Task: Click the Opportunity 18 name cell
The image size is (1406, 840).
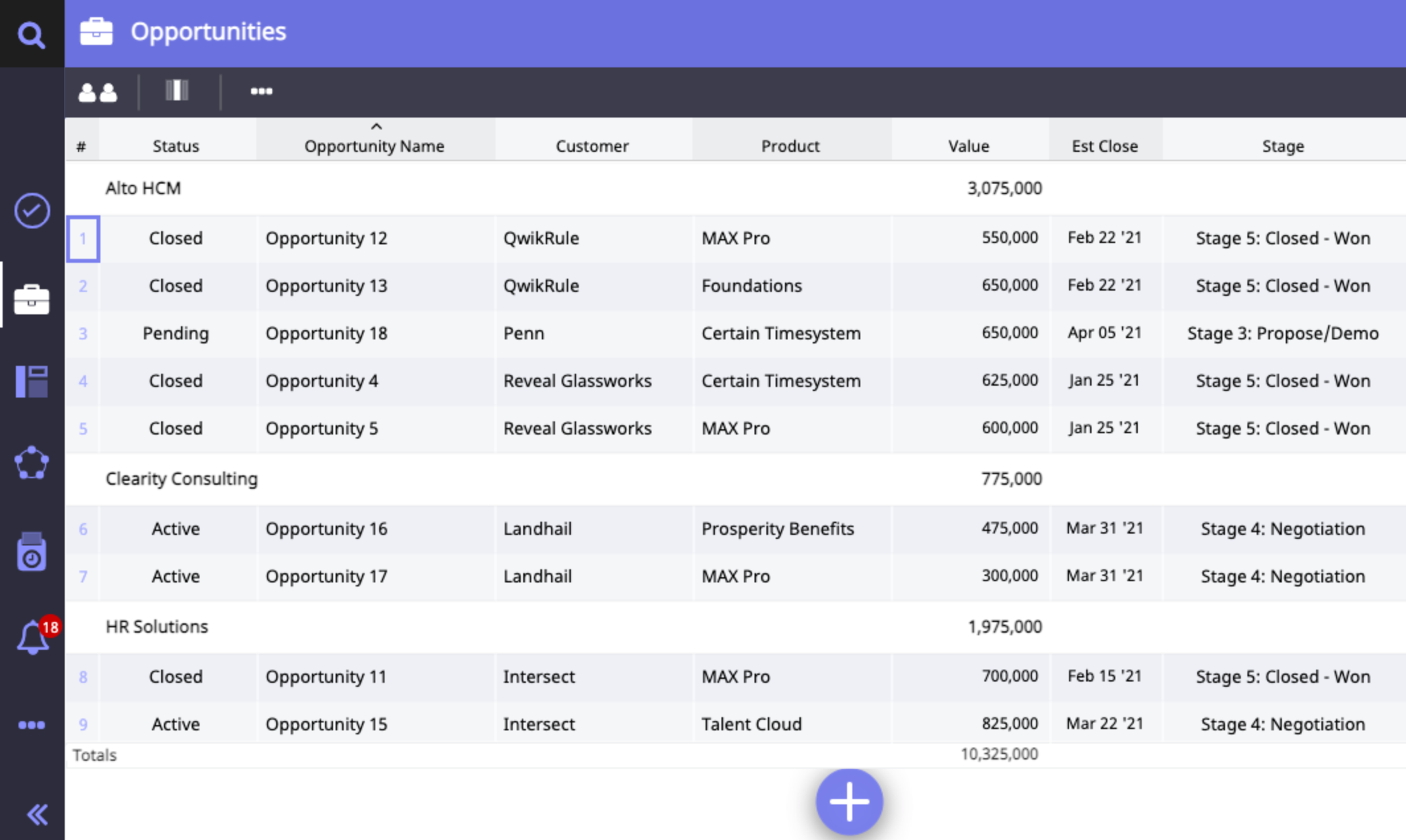Action: [326, 333]
